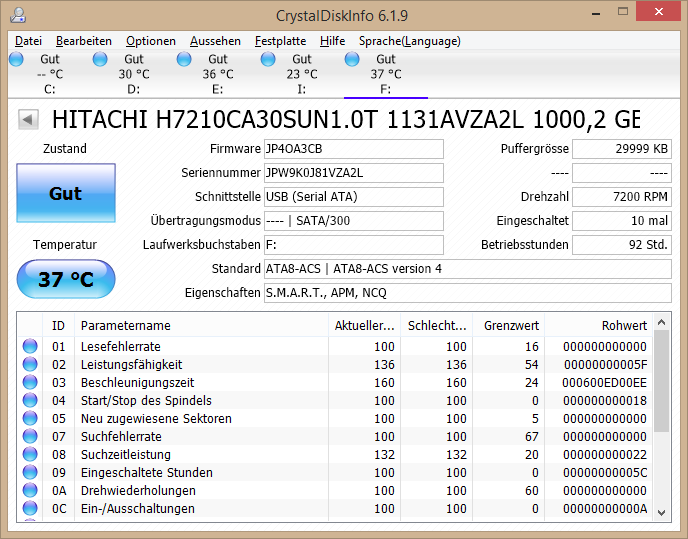
Task: Click the Parametername column header
Action: click(x=201, y=325)
